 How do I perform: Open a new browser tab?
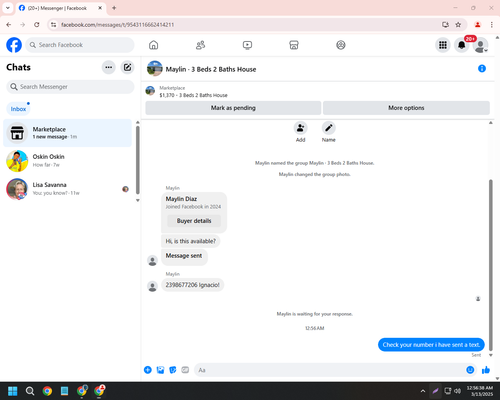coord(114,8)
